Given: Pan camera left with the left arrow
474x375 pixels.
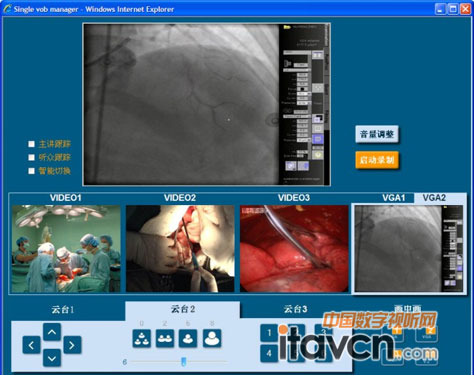Looking at the screenshot, I should coord(31,345).
